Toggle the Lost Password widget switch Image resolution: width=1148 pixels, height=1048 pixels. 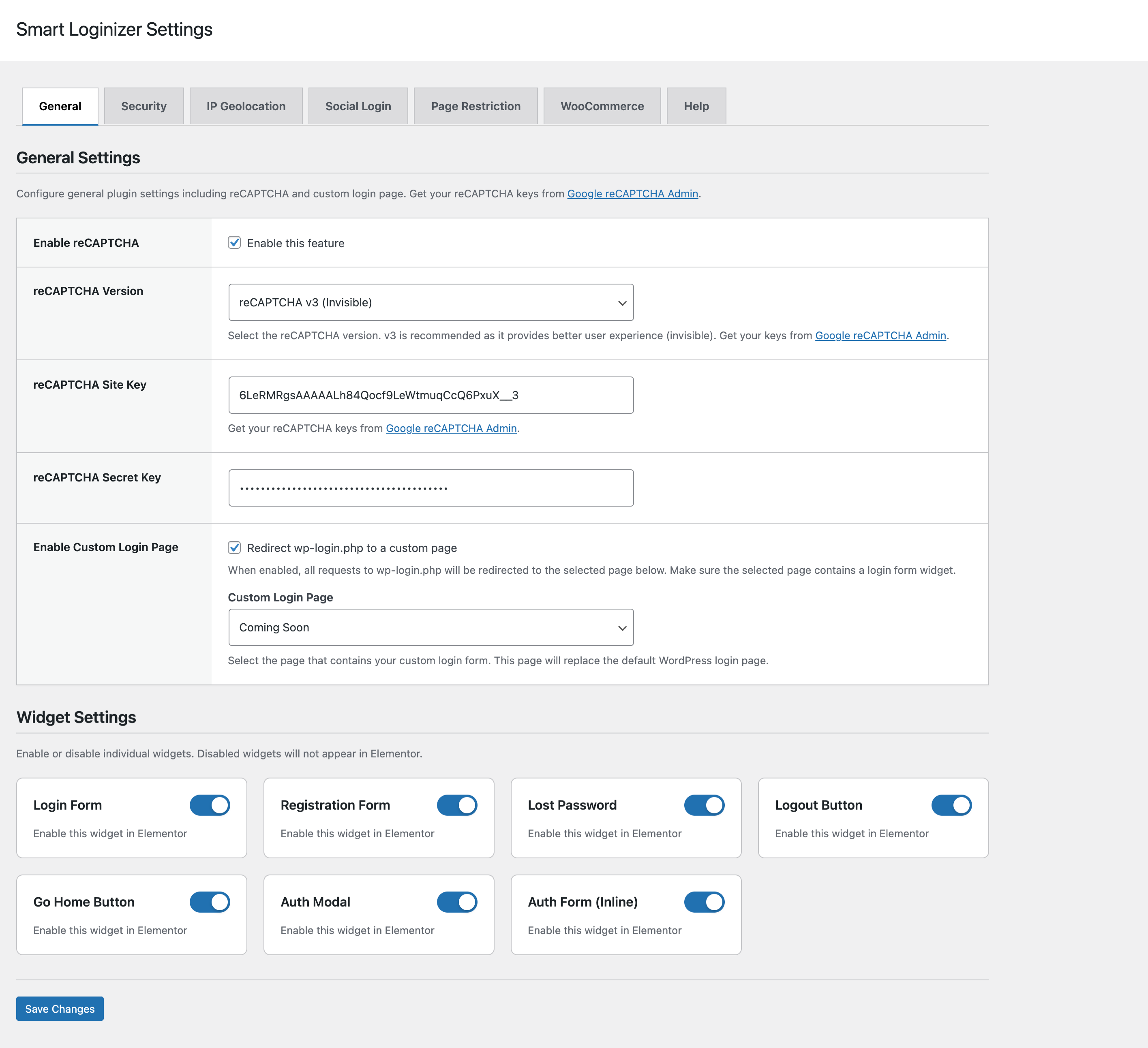coord(704,805)
